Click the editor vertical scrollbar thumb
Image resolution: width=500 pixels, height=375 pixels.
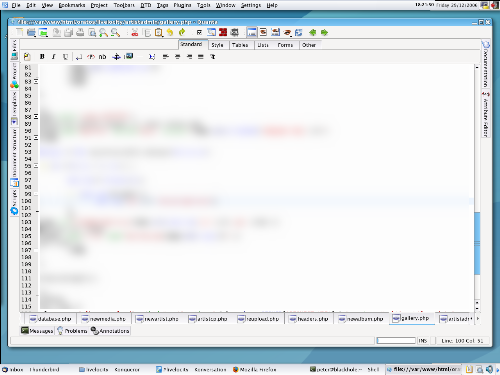click(x=477, y=243)
